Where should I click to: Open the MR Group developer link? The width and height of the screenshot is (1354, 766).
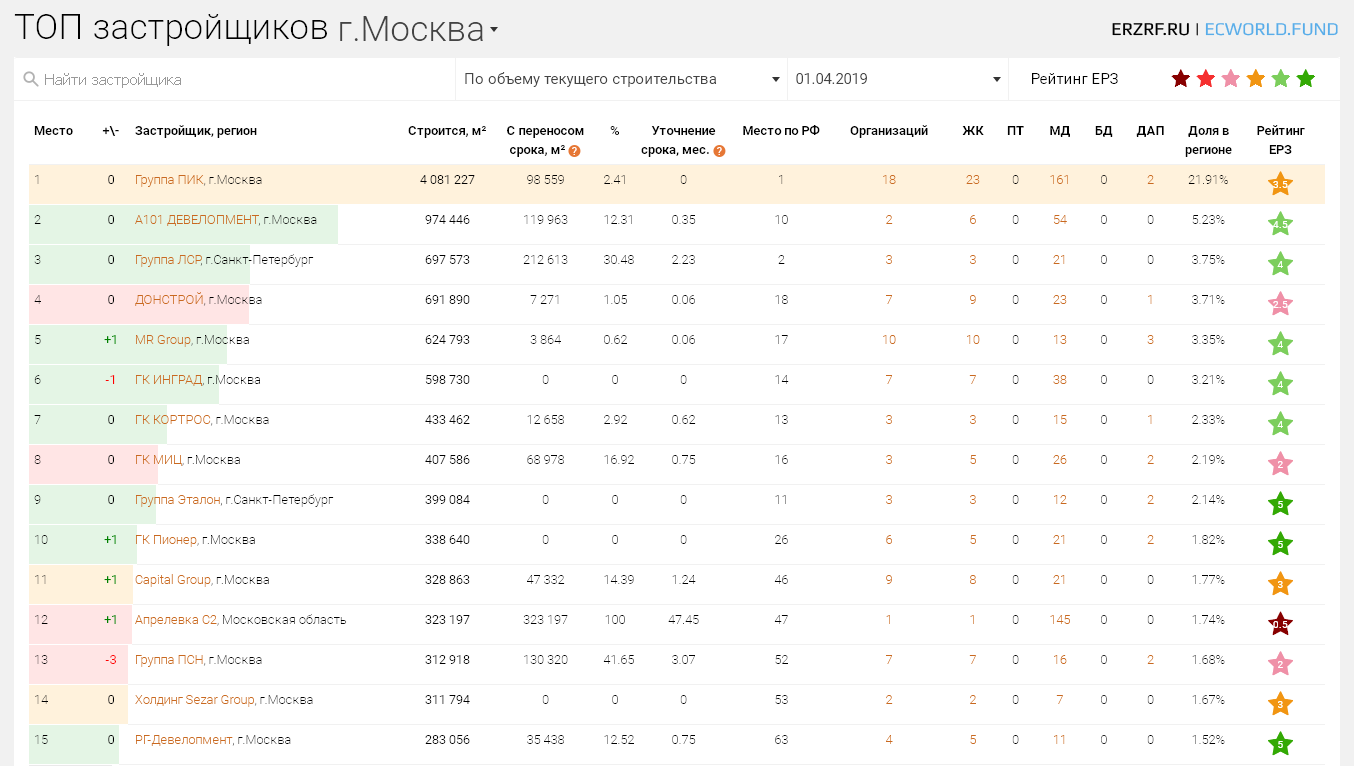click(x=163, y=340)
